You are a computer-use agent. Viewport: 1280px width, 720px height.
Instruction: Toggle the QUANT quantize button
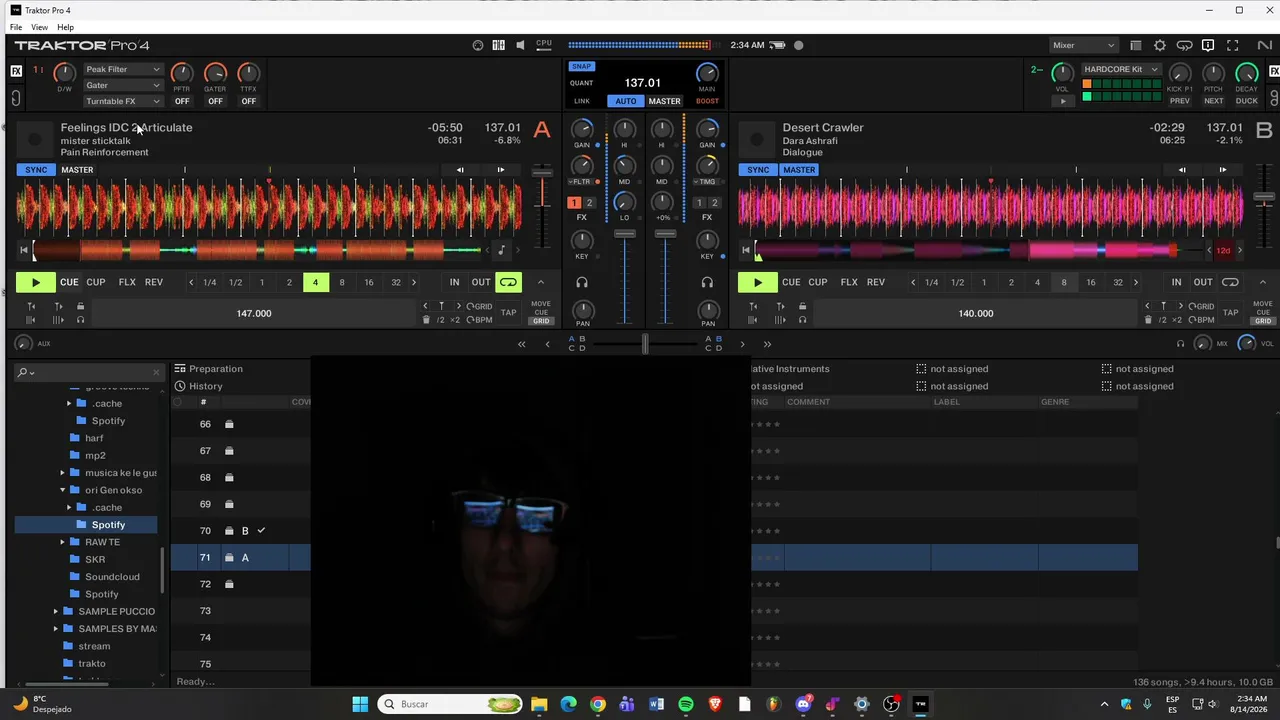(581, 83)
